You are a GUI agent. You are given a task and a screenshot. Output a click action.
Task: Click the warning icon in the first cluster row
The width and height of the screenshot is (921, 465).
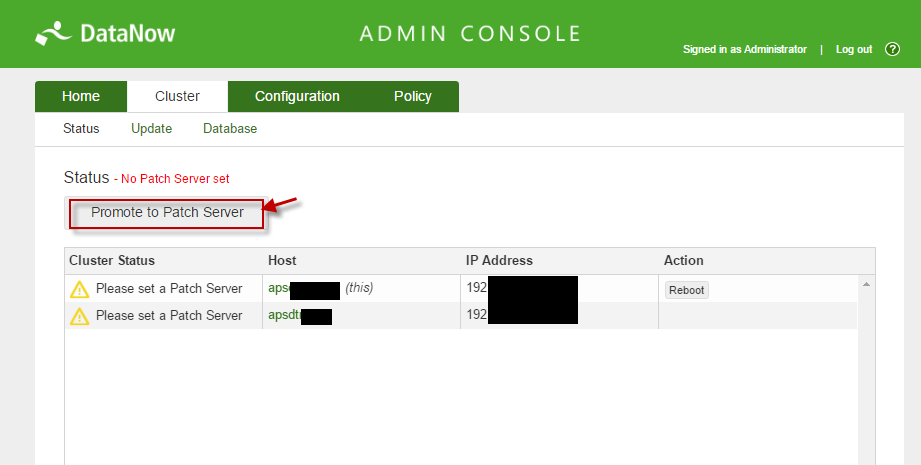pos(79,289)
